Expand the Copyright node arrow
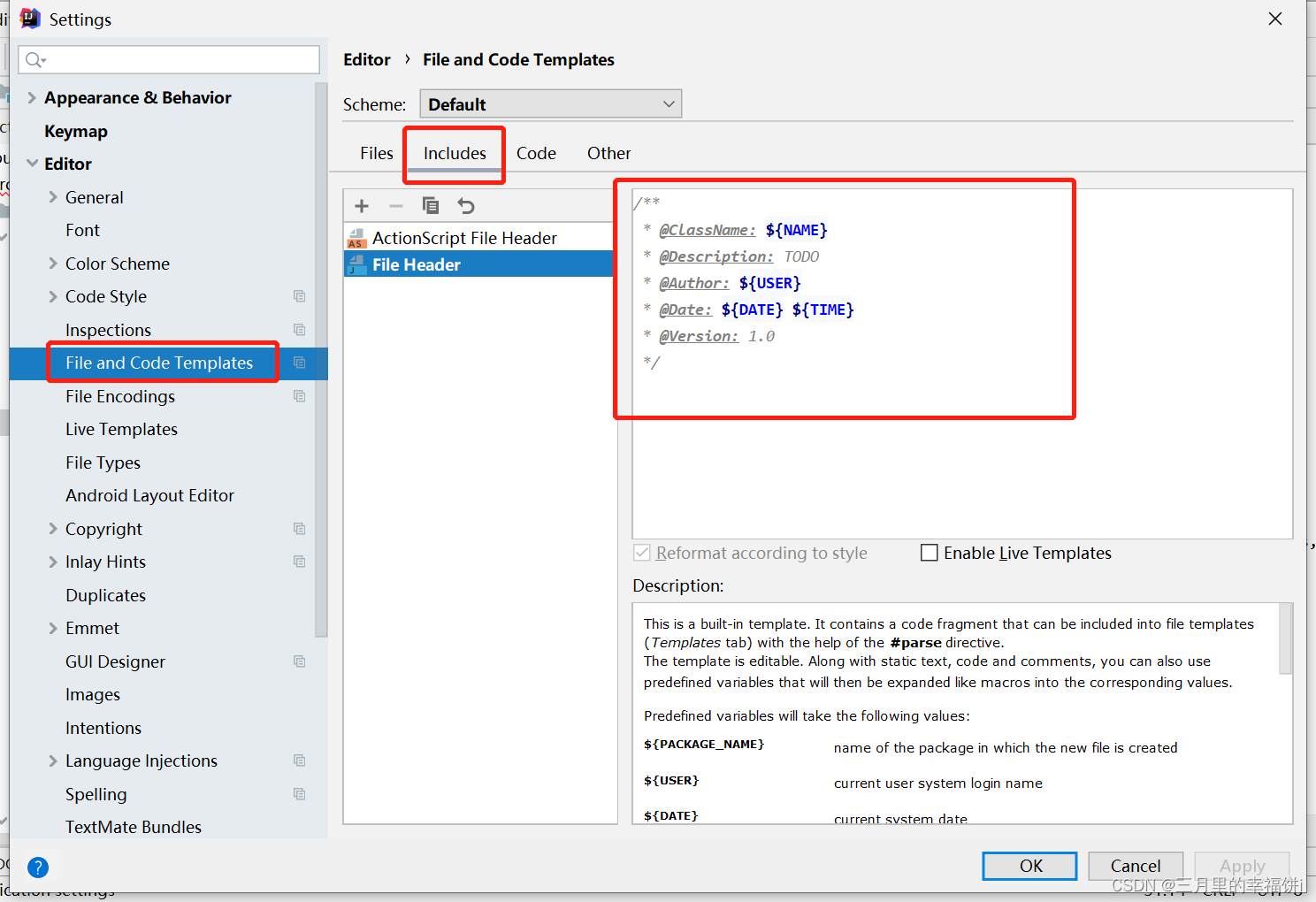 click(x=53, y=529)
